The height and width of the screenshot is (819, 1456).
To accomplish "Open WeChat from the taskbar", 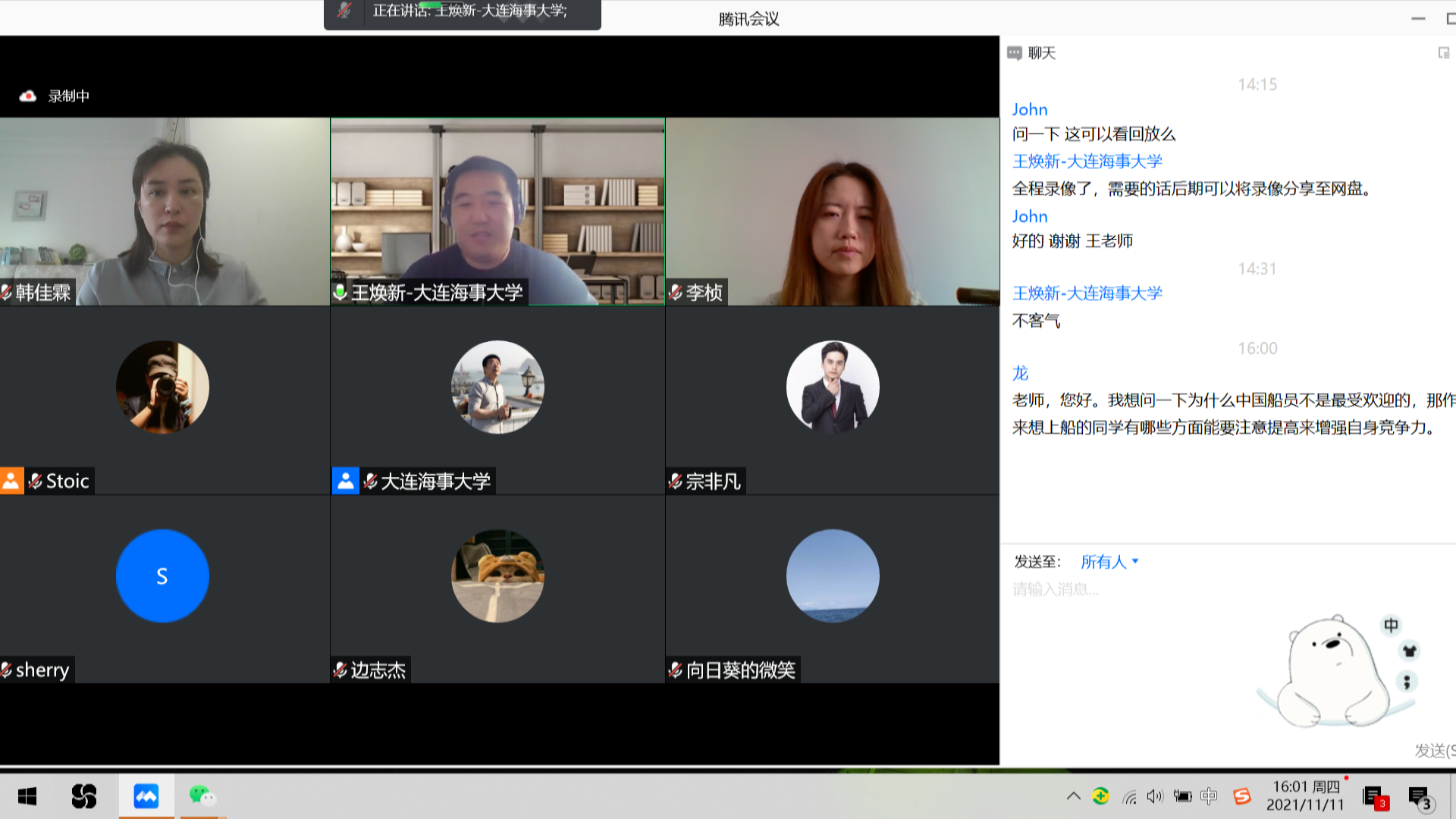I will coord(202,796).
